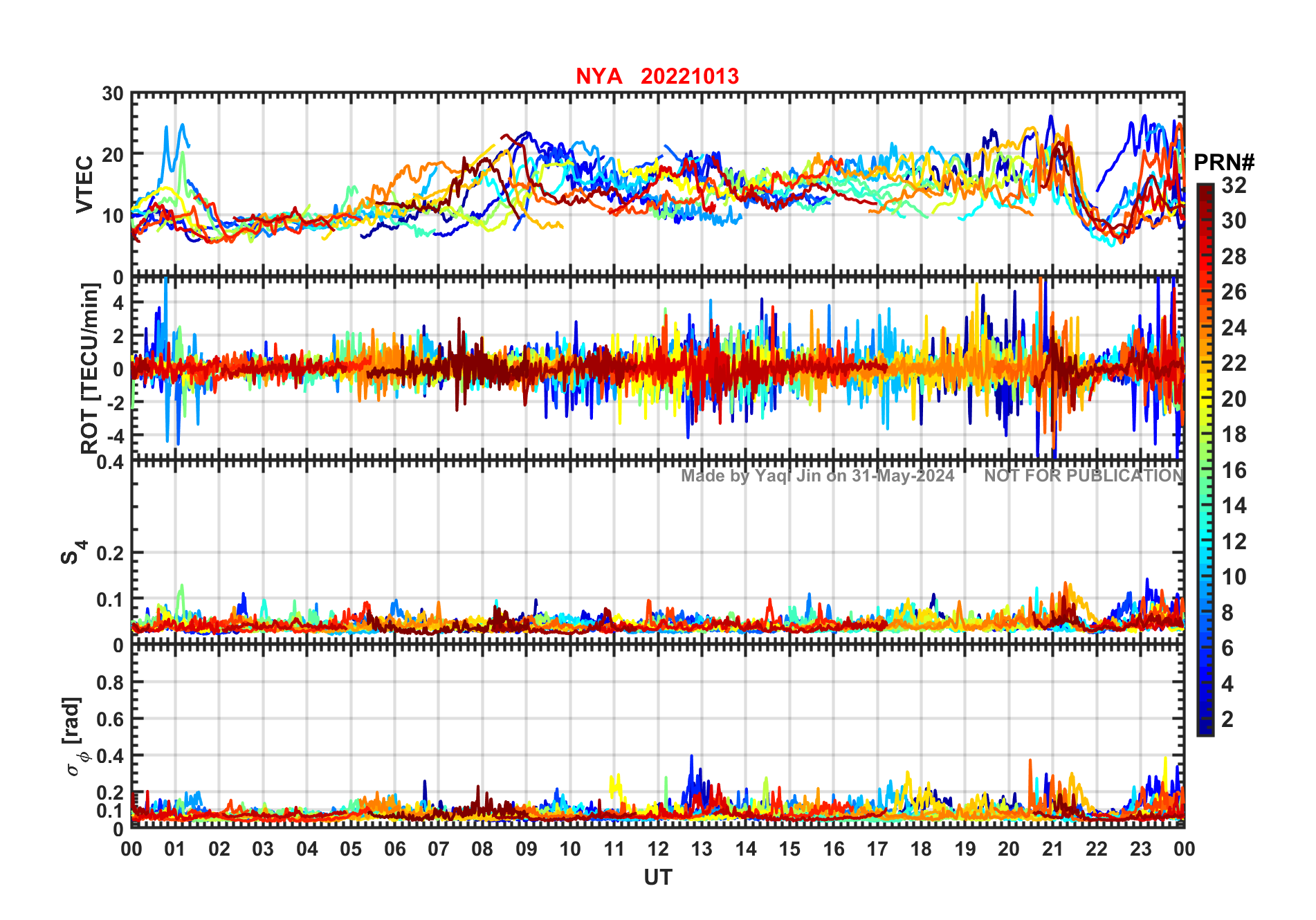This screenshot has height=920, width=1316.
Task: Click UT axis tick label '17'
Action: [x=877, y=849]
